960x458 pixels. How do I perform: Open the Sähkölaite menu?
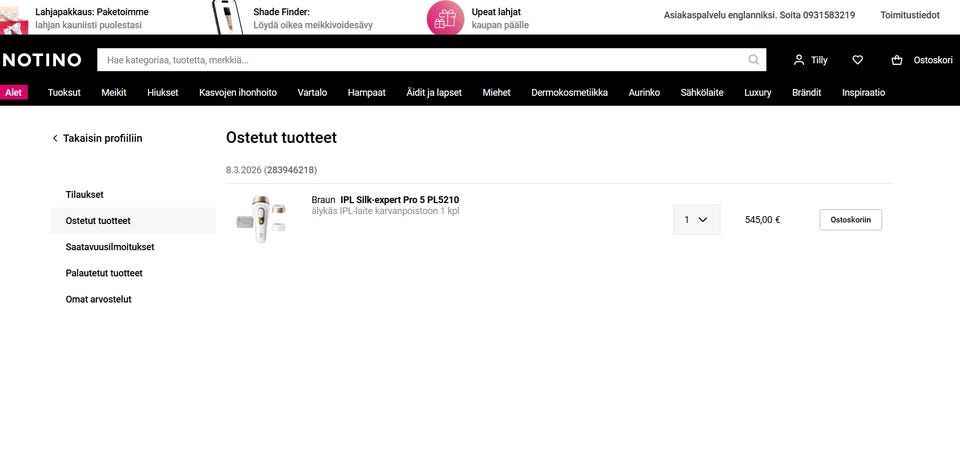(702, 92)
